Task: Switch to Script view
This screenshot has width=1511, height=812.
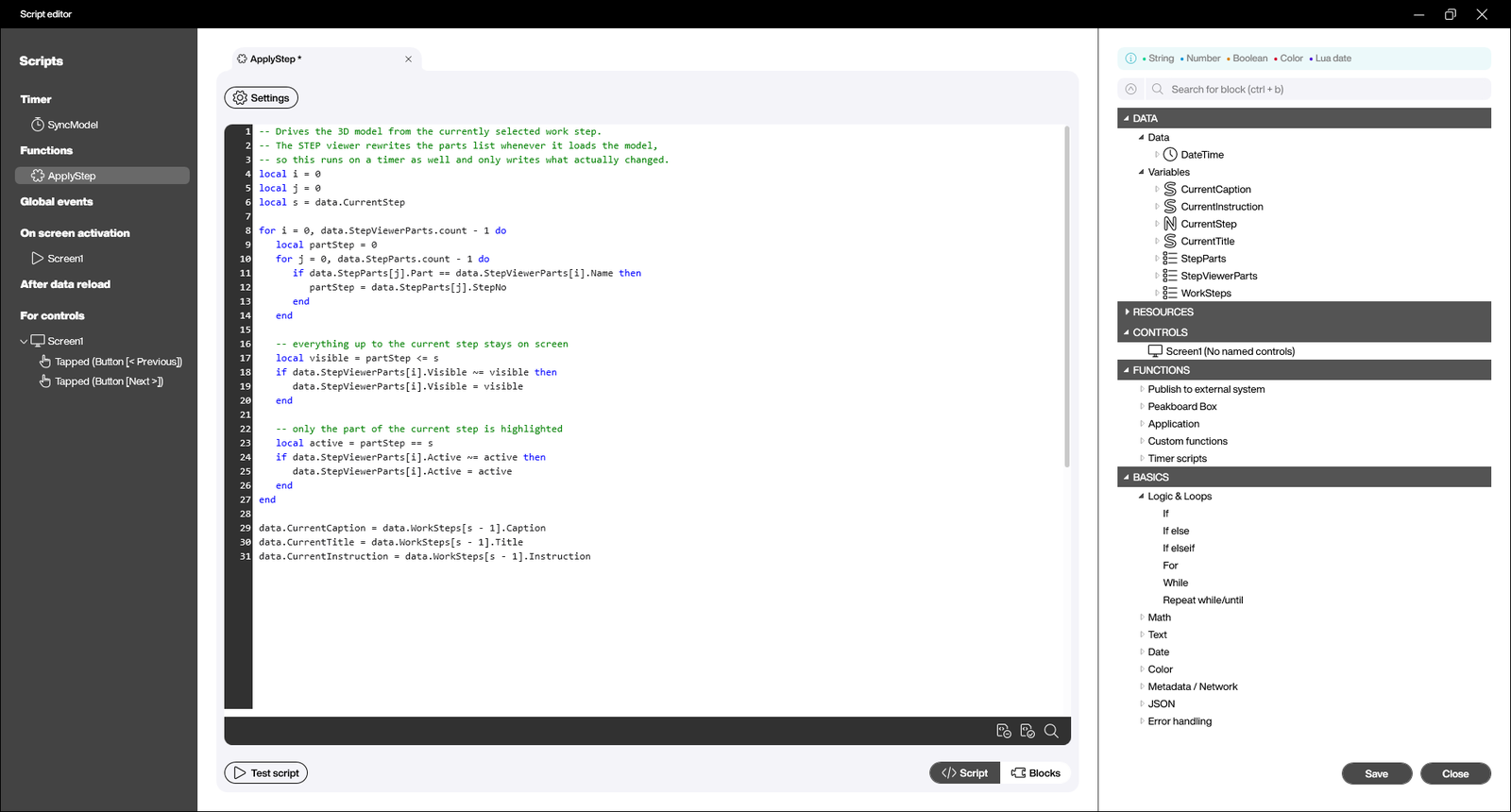Action: click(965, 773)
